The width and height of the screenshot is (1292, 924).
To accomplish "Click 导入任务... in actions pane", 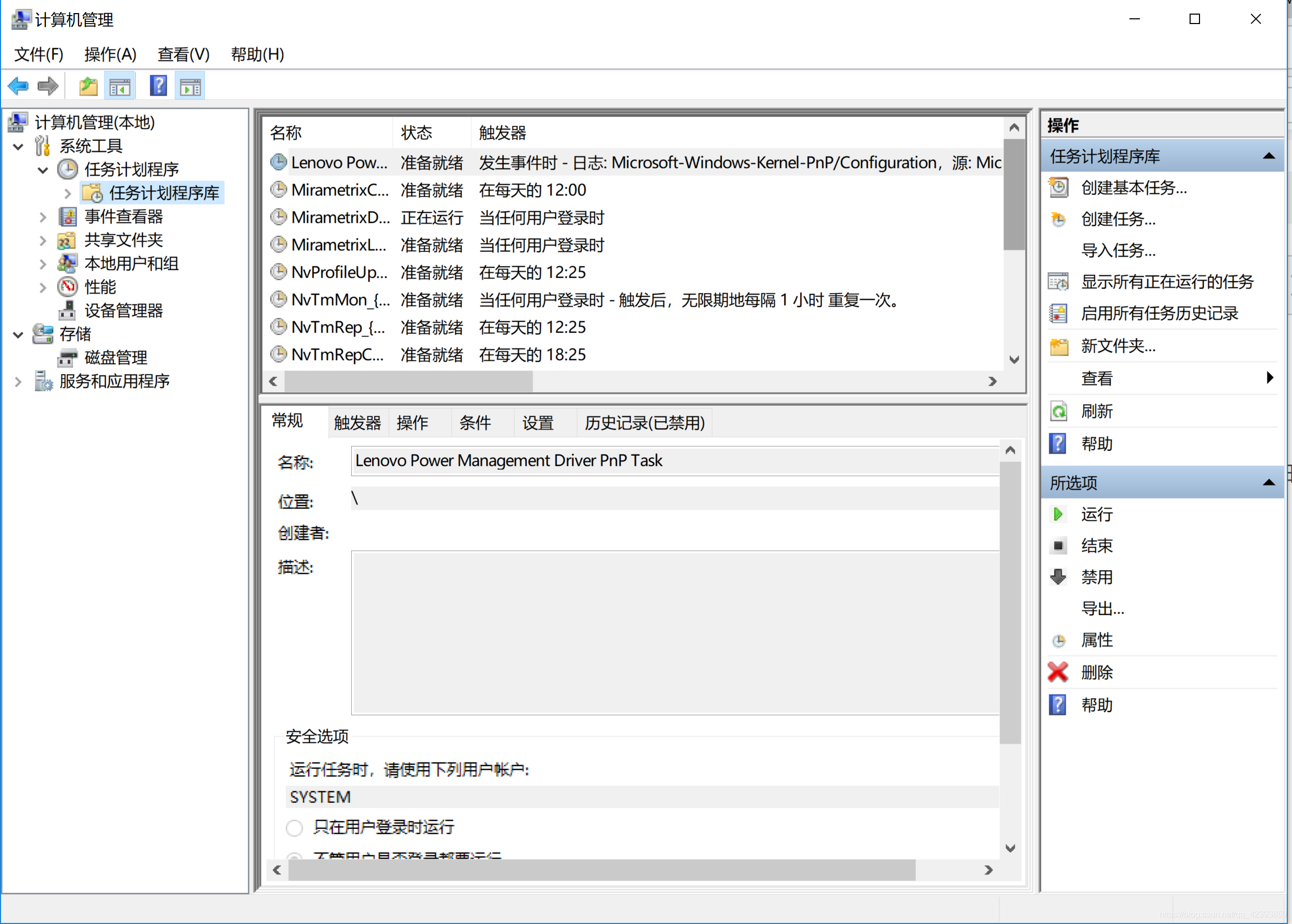I will pos(1118,250).
